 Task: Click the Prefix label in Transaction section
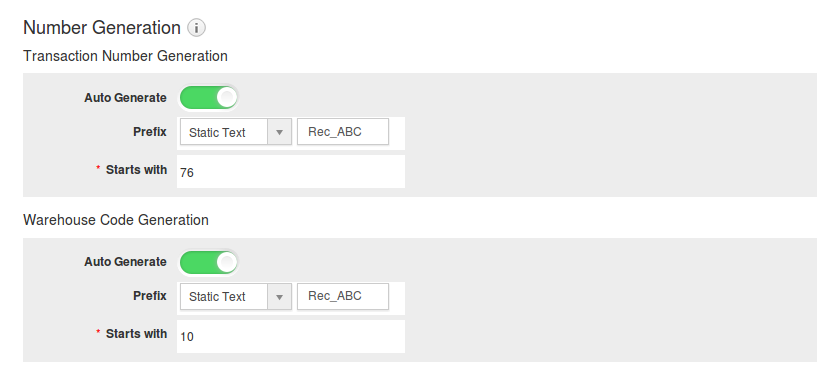tap(150, 132)
